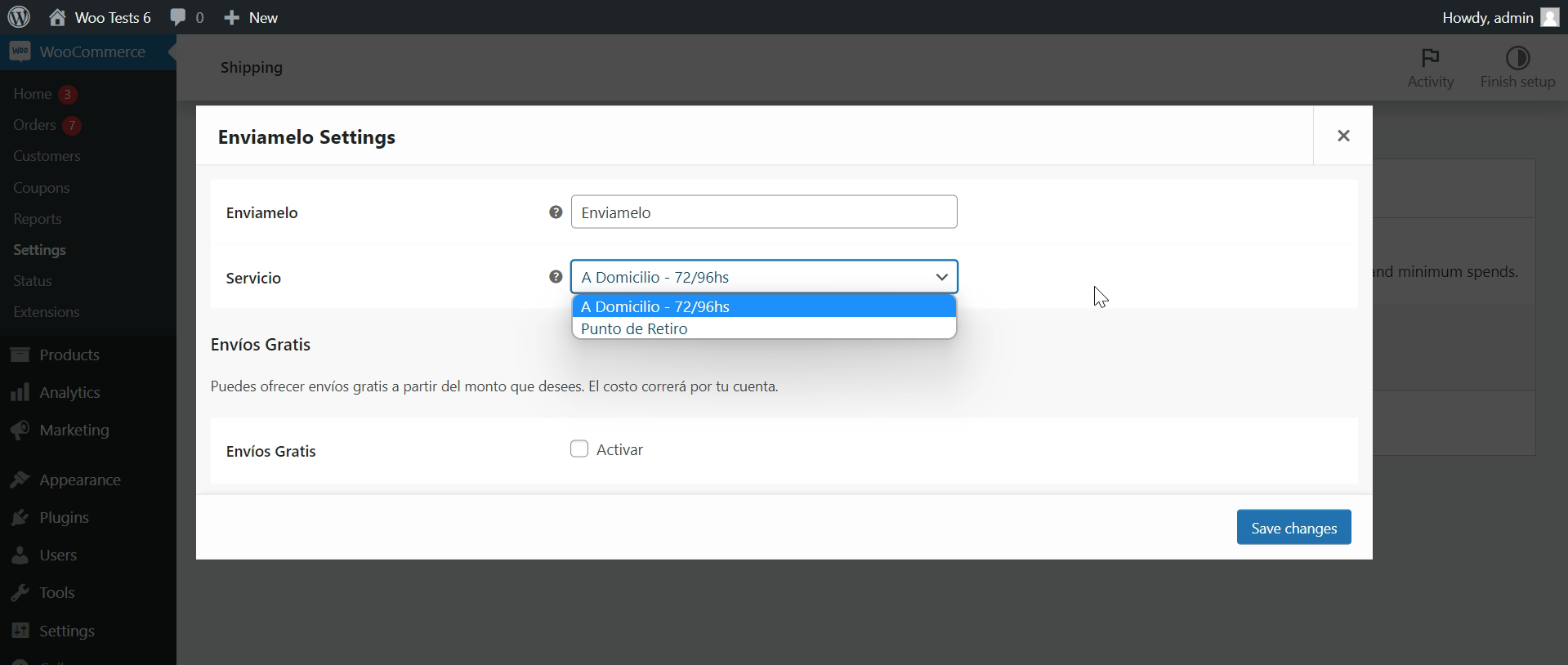The height and width of the screenshot is (665, 1568).
Task: Open the Finish setup circle icon
Action: (1518, 57)
